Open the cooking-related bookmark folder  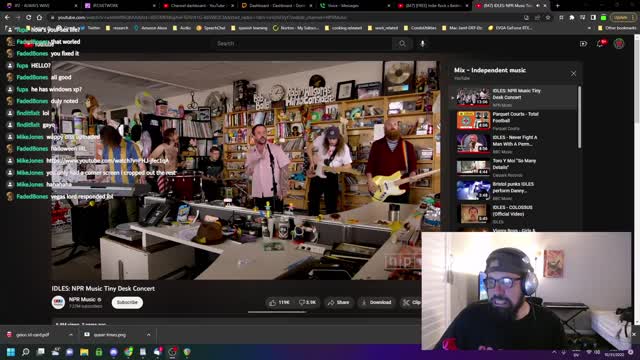343,28
